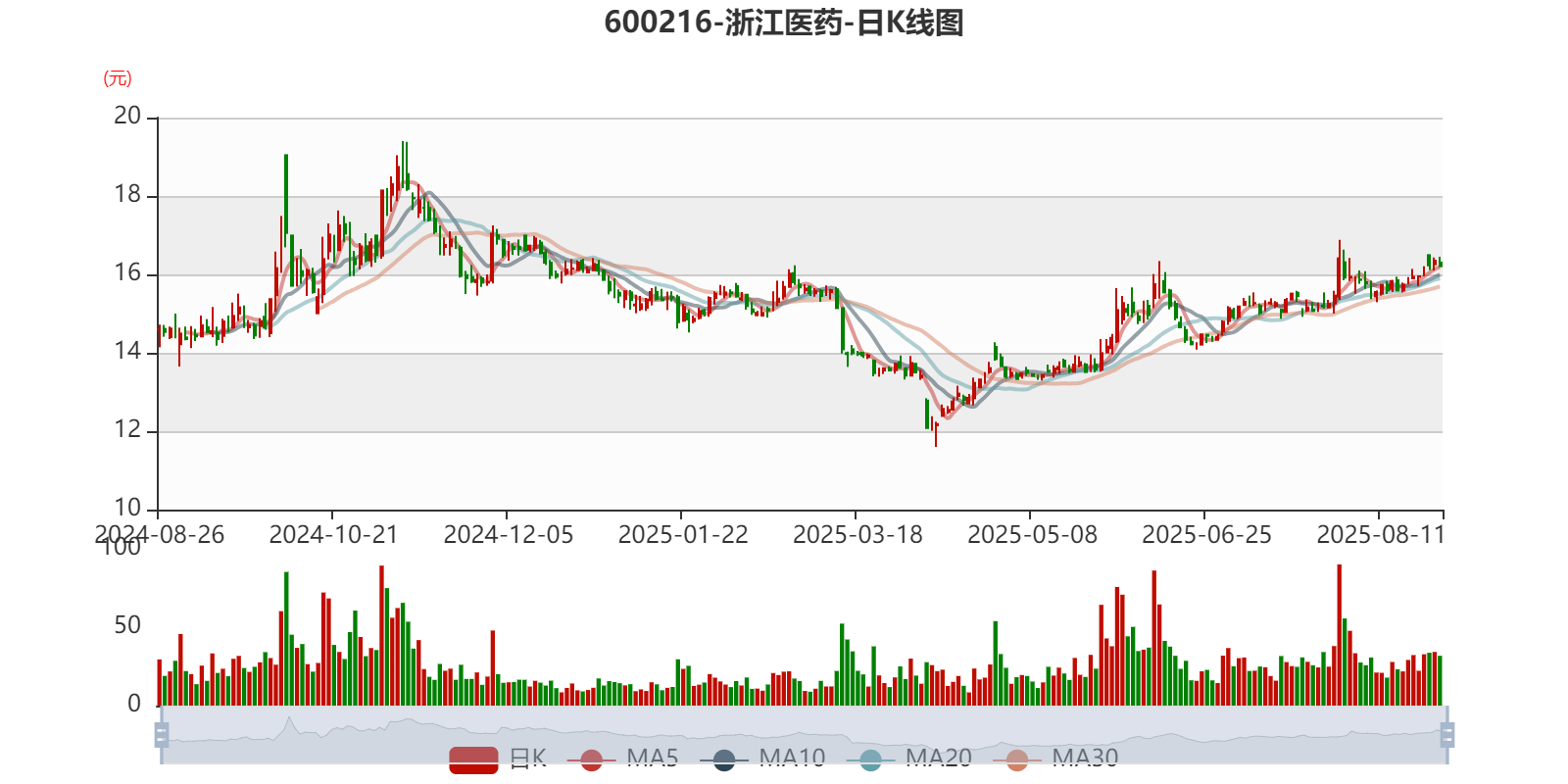The height and width of the screenshot is (784, 1568).
Task: Click the left handle of the zoom slider
Action: click(x=162, y=735)
